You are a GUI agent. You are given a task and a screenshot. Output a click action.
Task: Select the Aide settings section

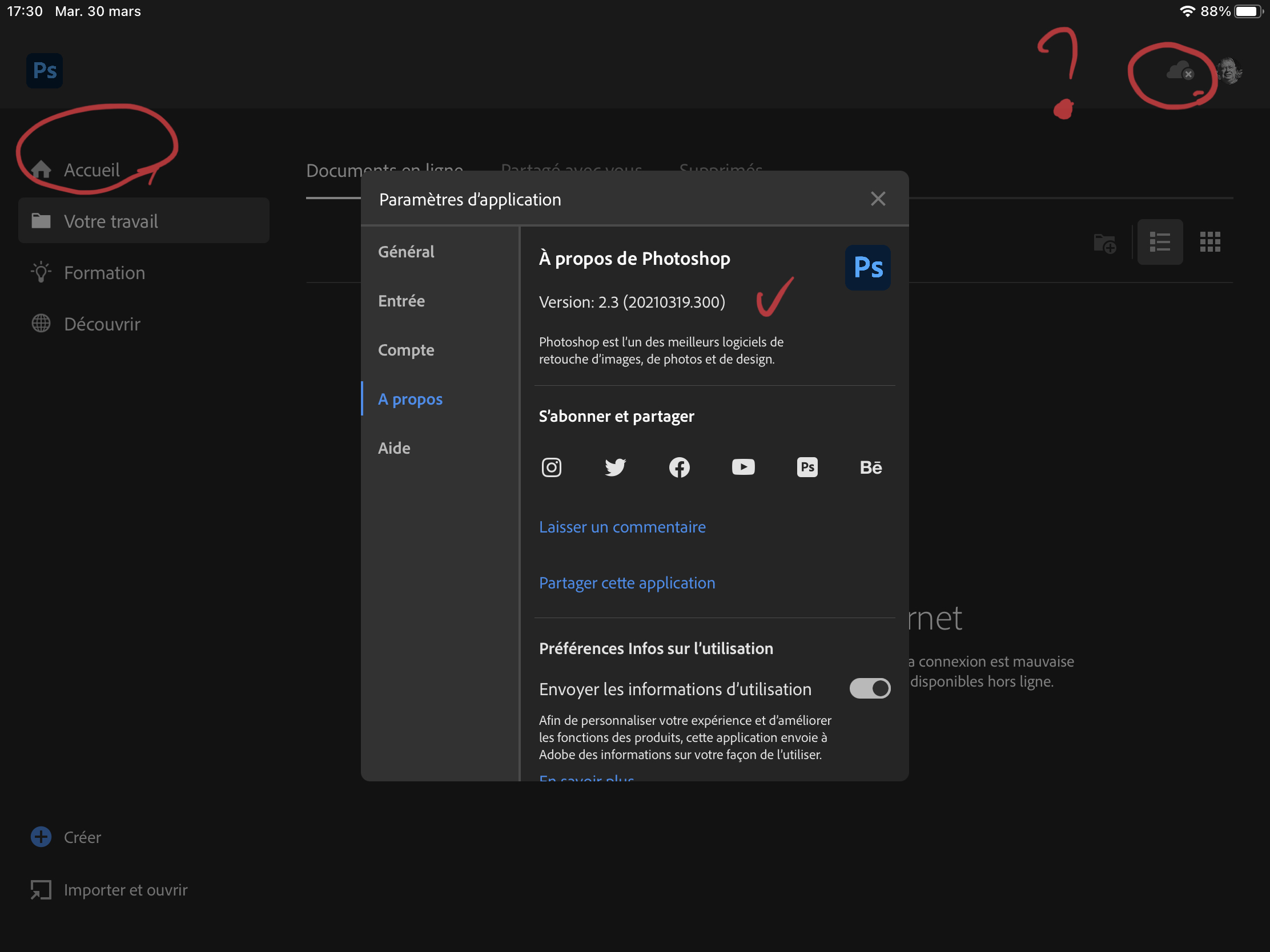394,448
